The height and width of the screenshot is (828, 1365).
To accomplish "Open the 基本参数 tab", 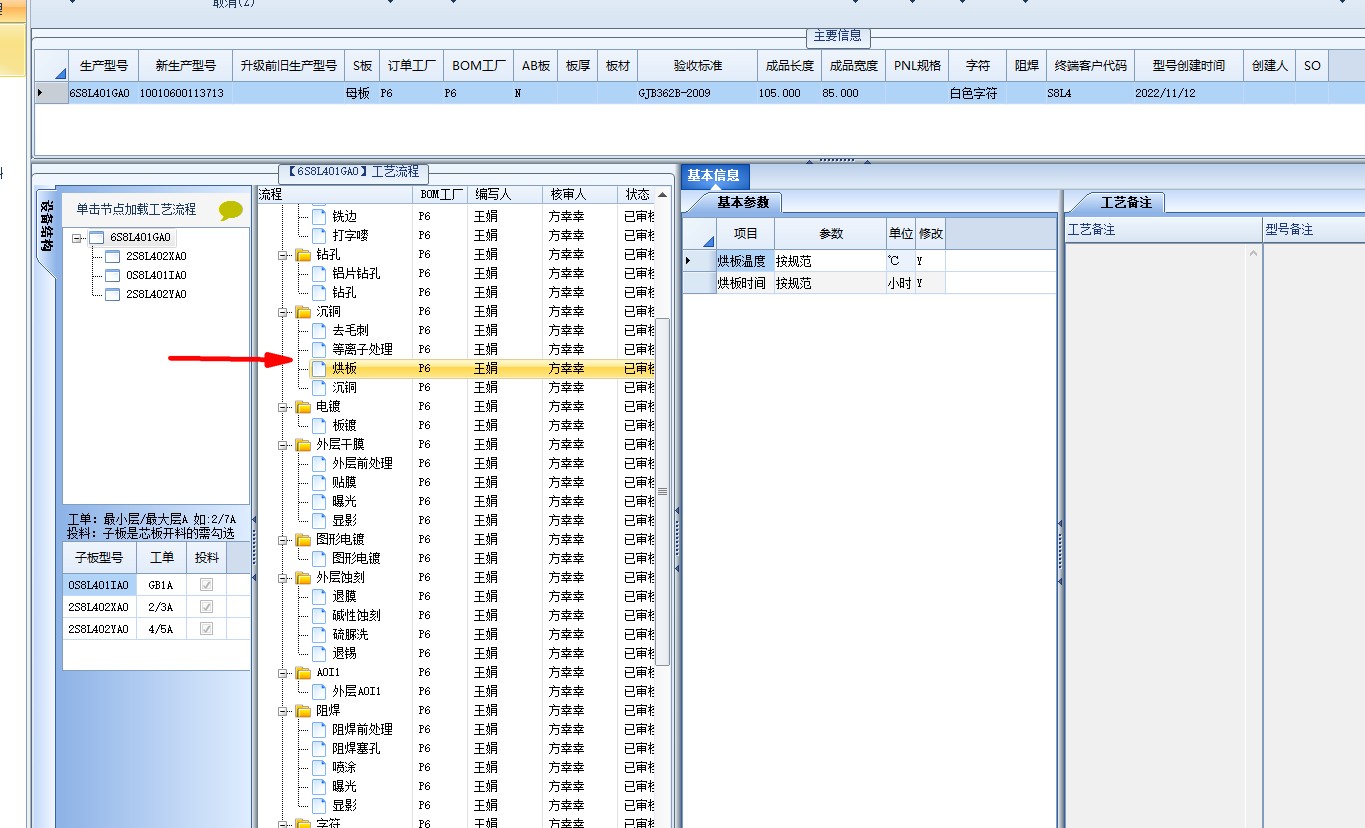I will click(x=744, y=202).
